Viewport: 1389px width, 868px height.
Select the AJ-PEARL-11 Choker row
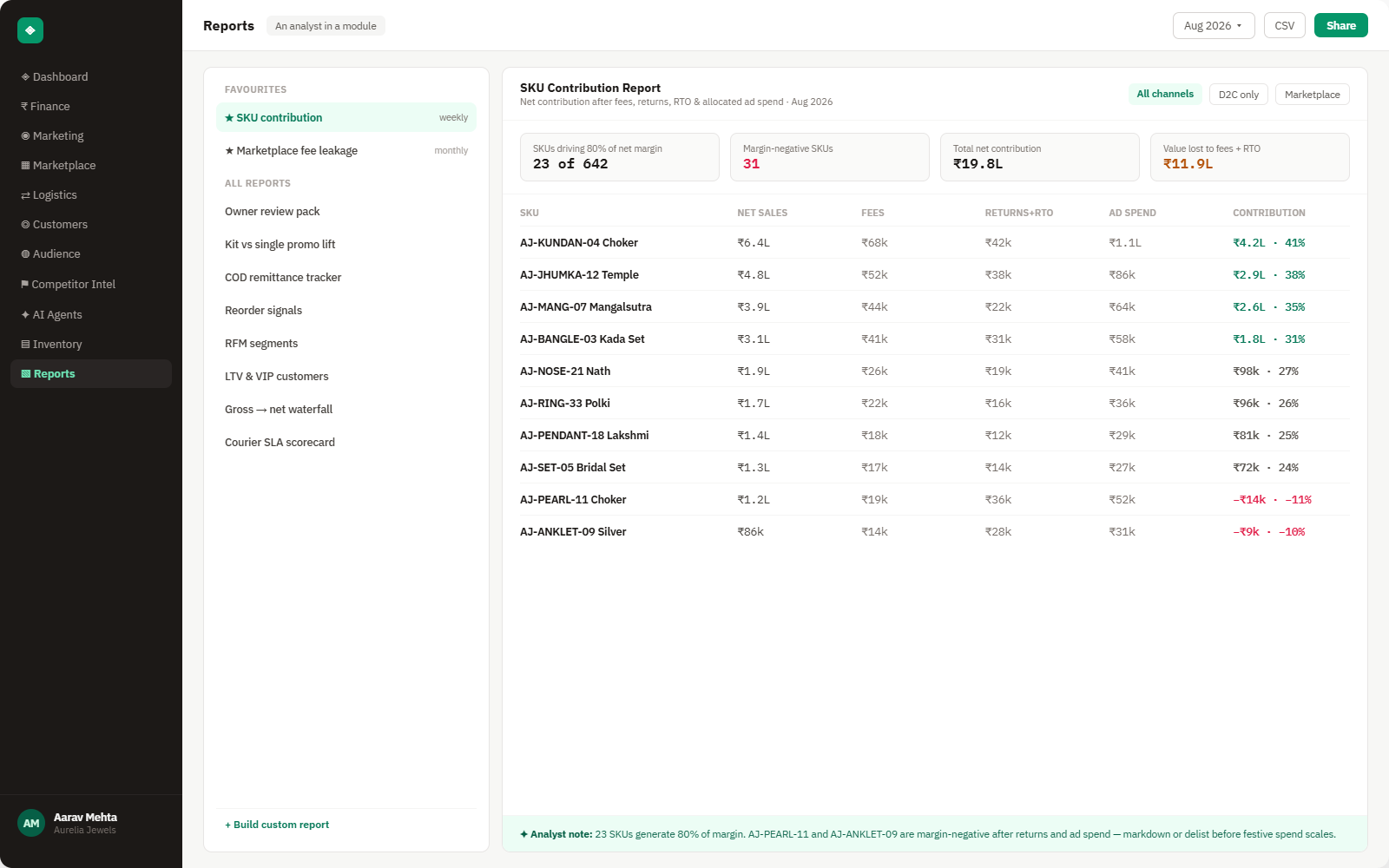click(x=935, y=499)
